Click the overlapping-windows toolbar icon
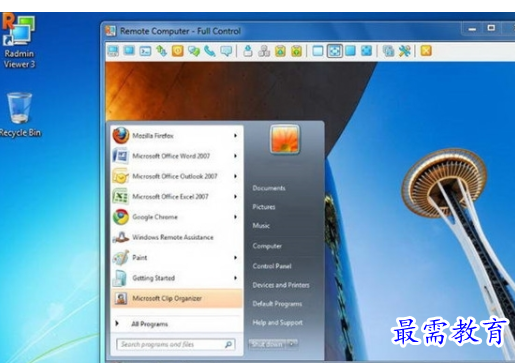 [388, 51]
